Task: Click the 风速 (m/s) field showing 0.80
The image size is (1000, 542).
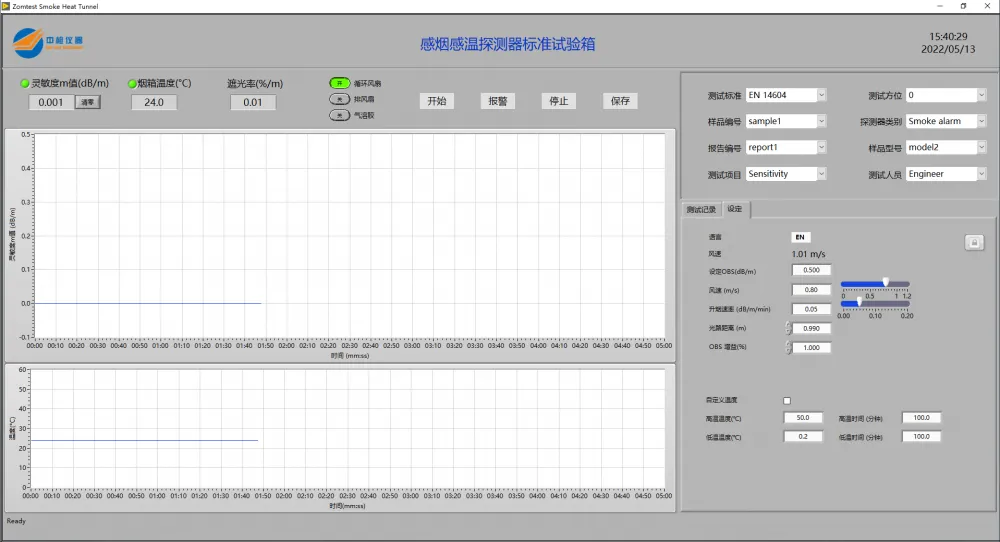Action: [x=811, y=289]
